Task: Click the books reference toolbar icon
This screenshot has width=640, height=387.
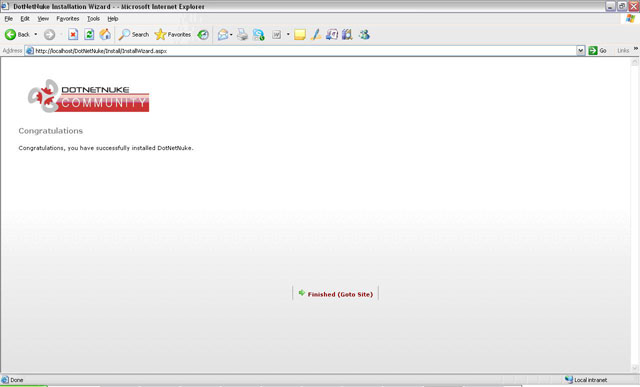Action: (347, 35)
